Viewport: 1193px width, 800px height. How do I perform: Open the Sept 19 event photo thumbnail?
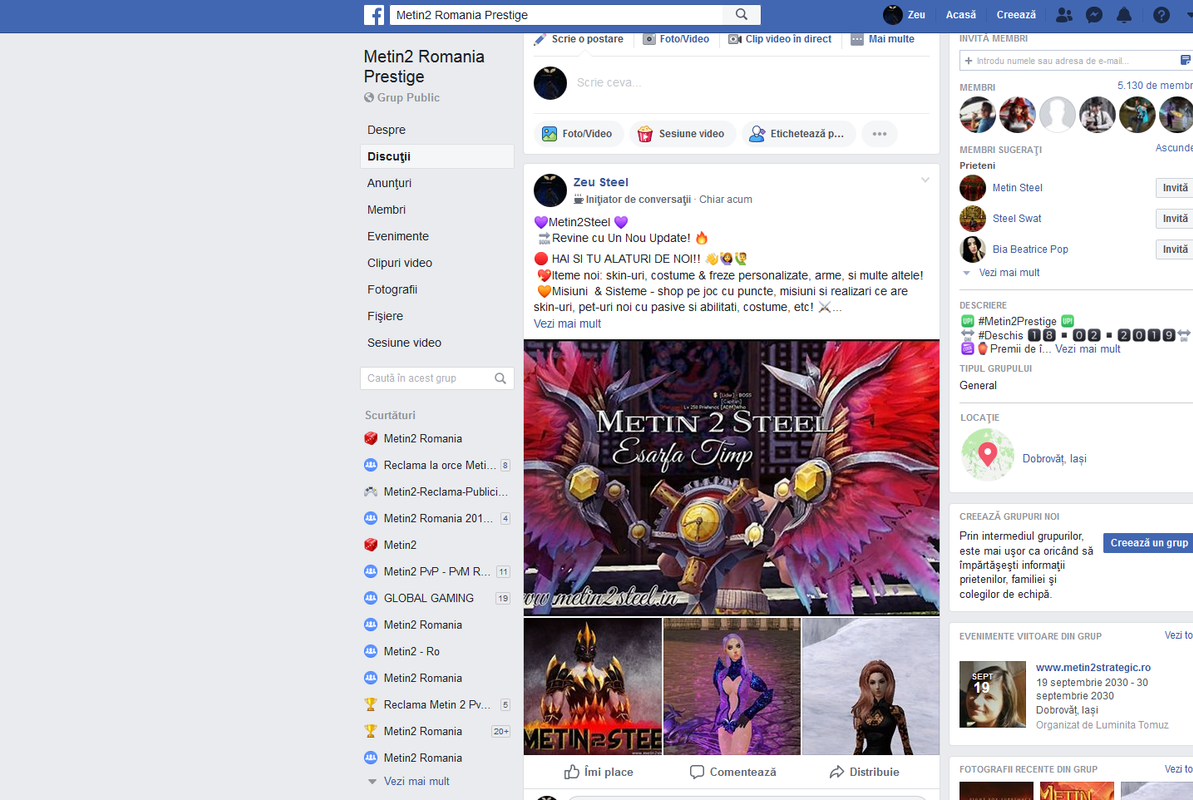point(992,694)
